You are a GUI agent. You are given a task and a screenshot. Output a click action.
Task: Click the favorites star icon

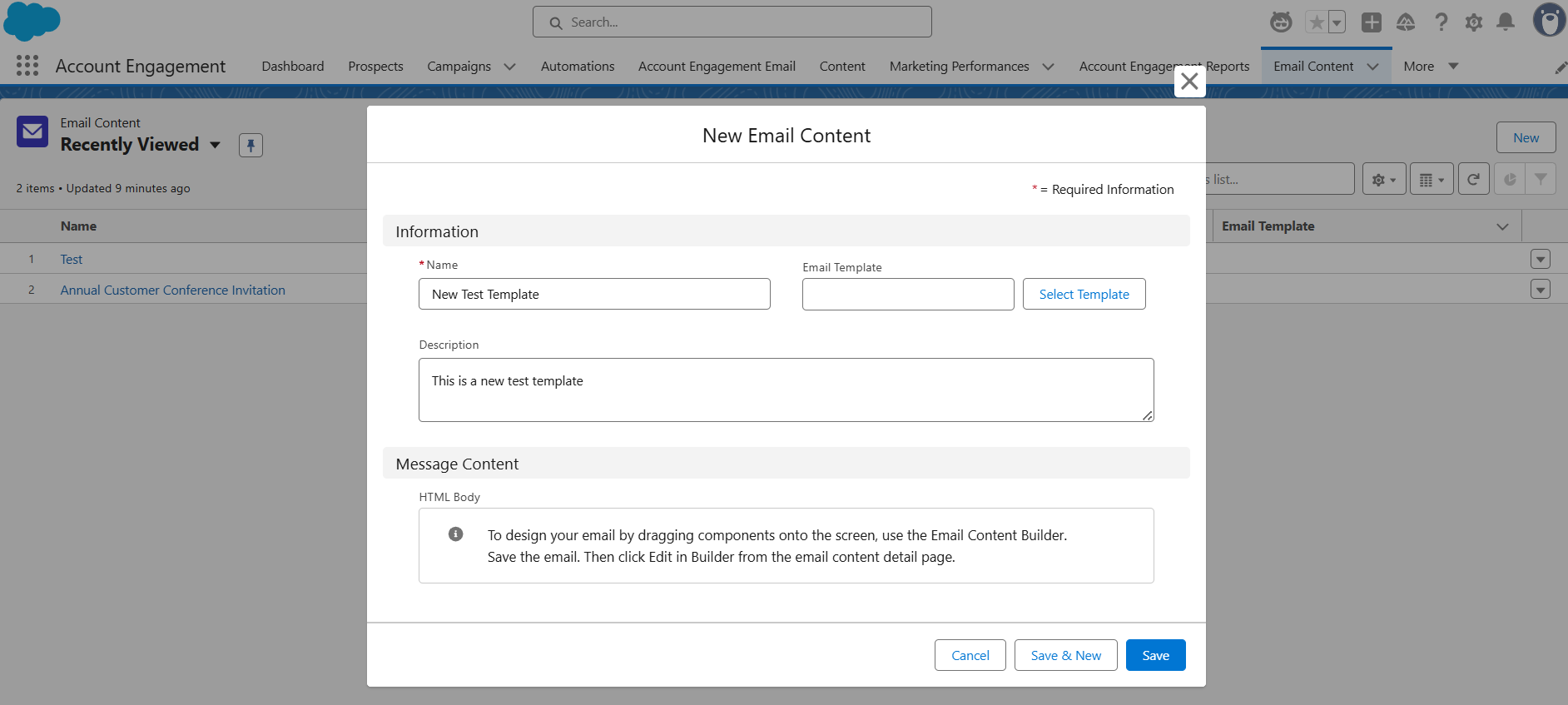[1316, 22]
